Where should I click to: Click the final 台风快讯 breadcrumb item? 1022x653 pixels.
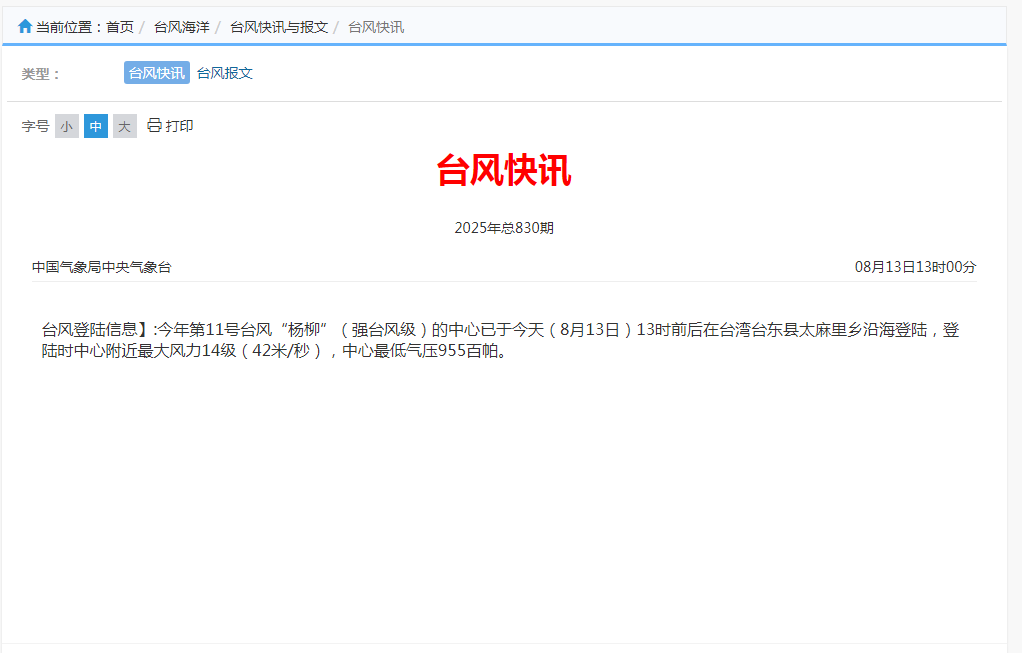click(x=376, y=27)
